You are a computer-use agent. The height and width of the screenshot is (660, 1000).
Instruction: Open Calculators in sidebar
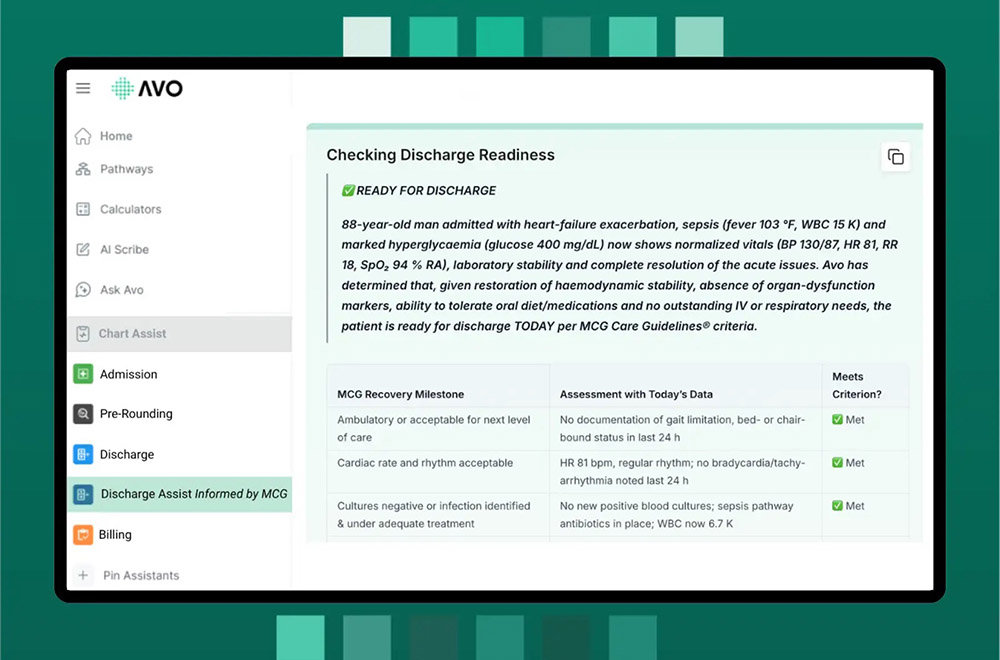pyautogui.click(x=131, y=209)
